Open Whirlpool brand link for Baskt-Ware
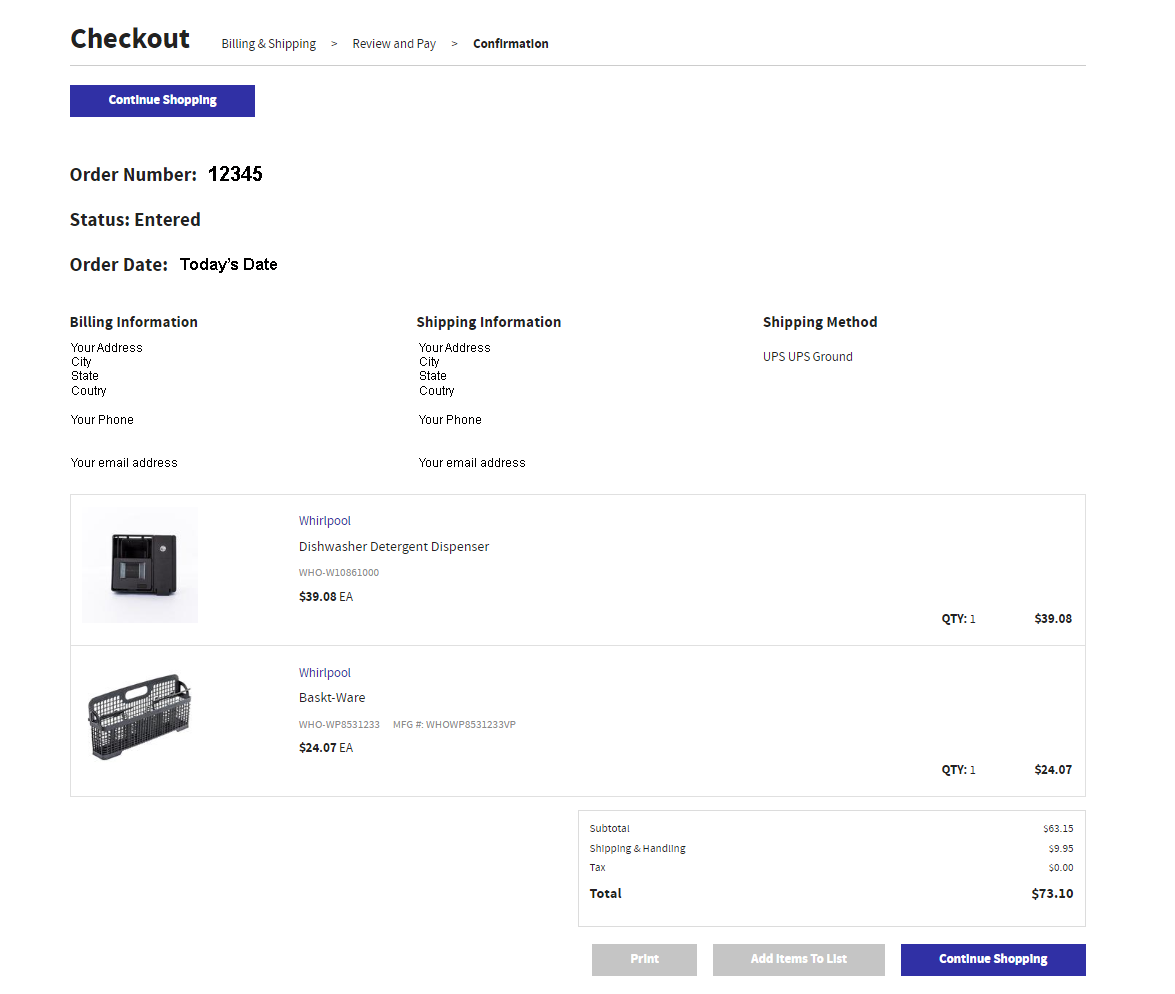 (x=324, y=672)
